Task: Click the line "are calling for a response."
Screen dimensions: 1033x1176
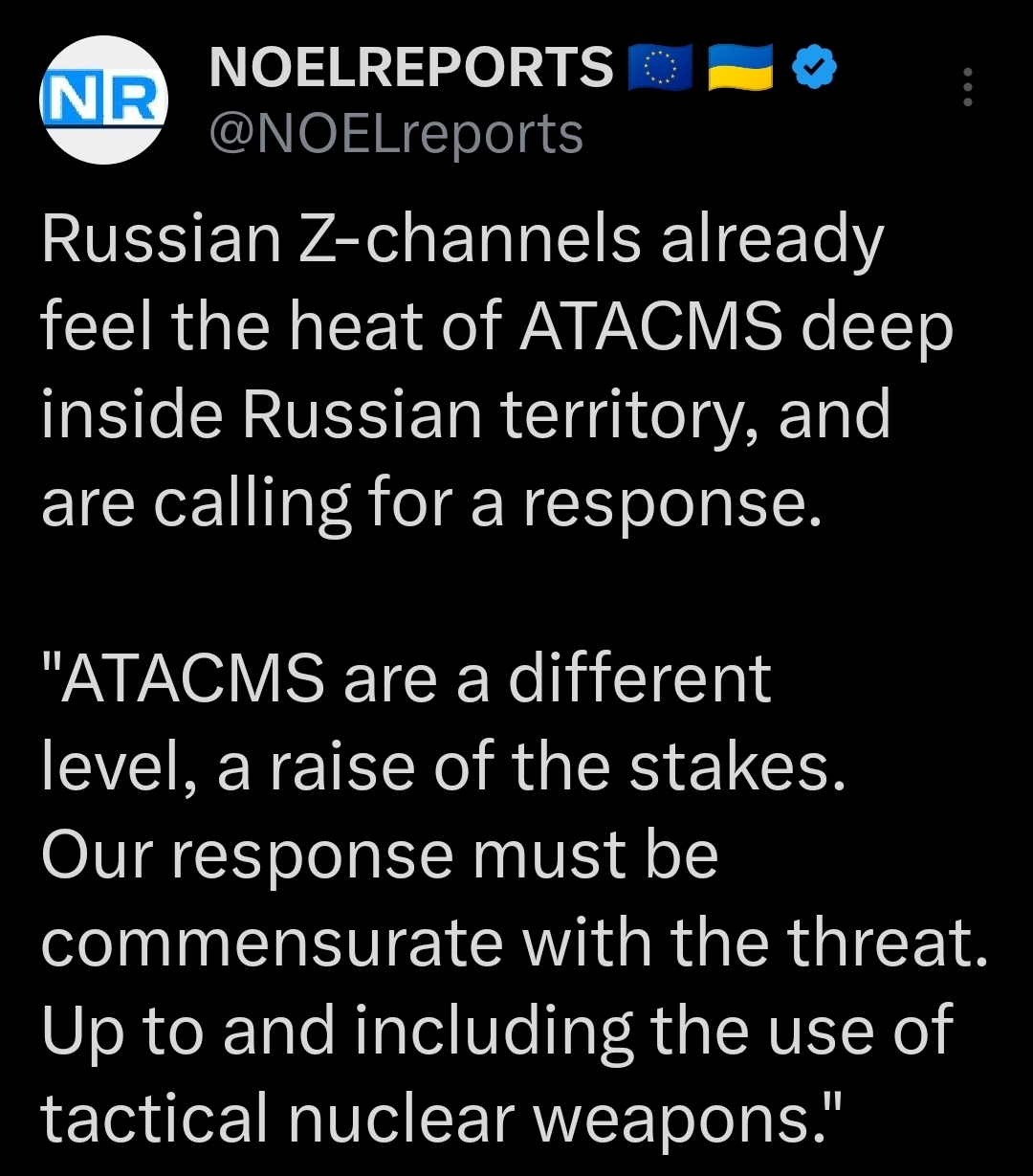Action: (431, 503)
